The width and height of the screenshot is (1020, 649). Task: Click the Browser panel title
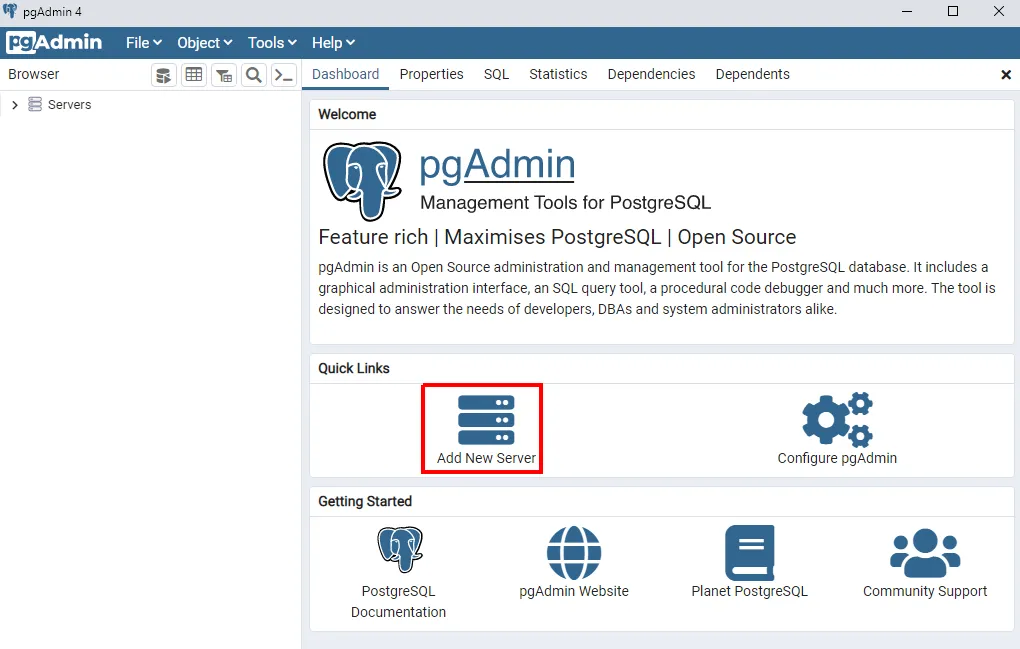34,74
